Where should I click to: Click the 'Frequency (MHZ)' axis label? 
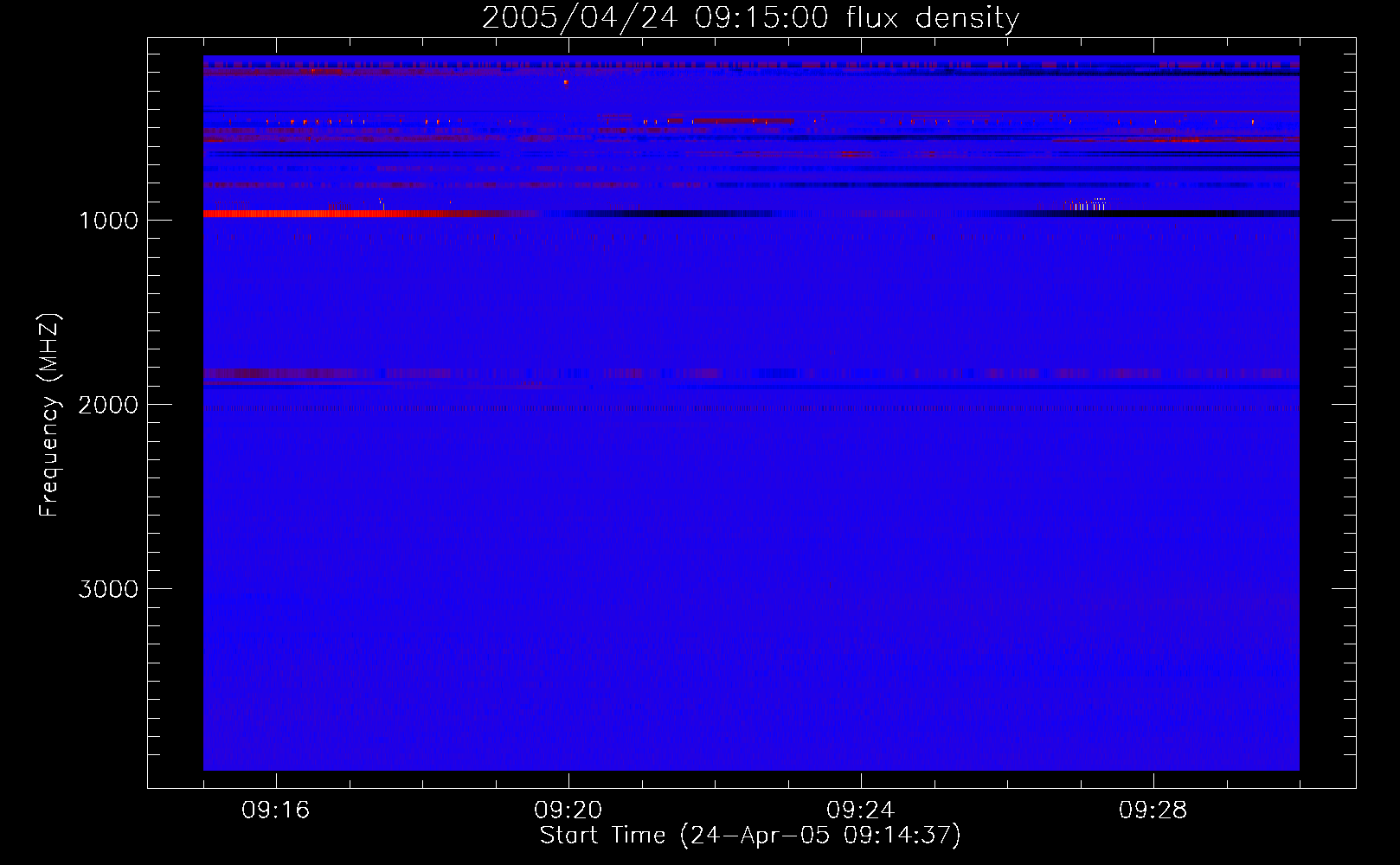pos(49,415)
